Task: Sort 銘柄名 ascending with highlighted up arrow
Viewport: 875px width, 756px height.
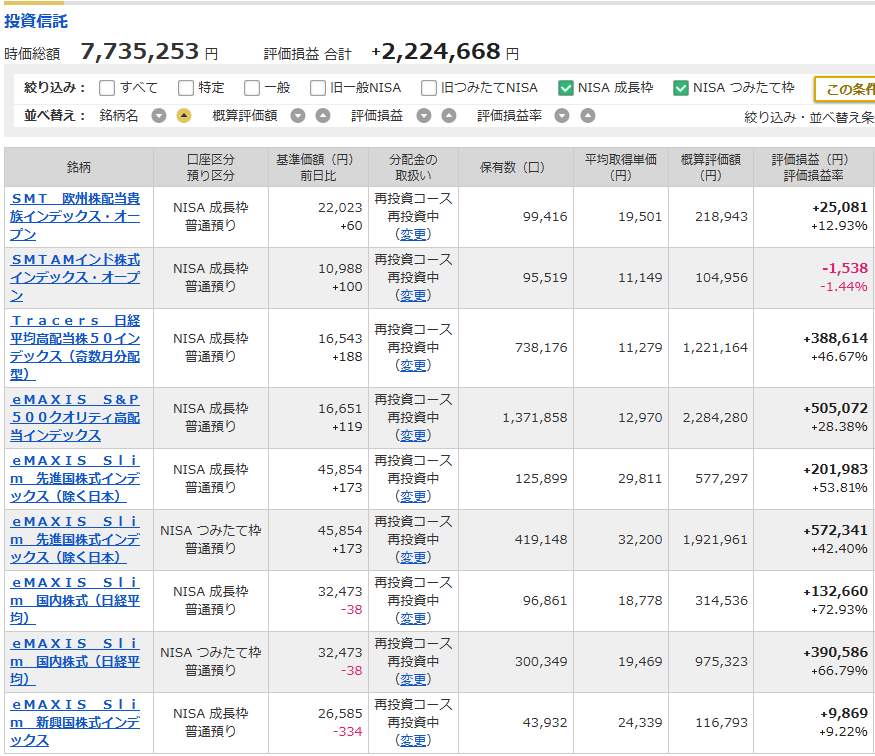Action: tap(184, 116)
